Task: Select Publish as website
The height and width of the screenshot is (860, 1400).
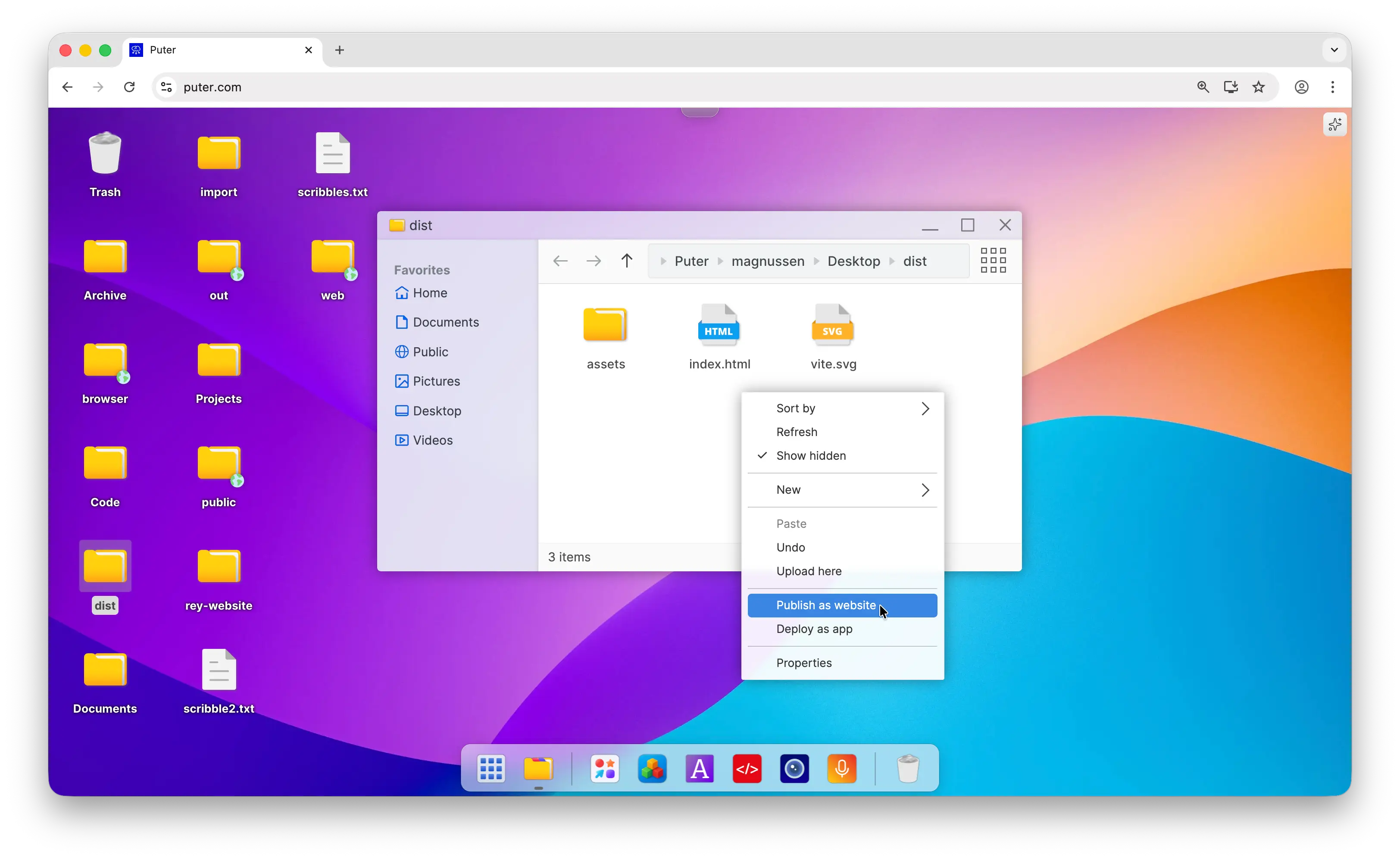Action: [x=825, y=605]
